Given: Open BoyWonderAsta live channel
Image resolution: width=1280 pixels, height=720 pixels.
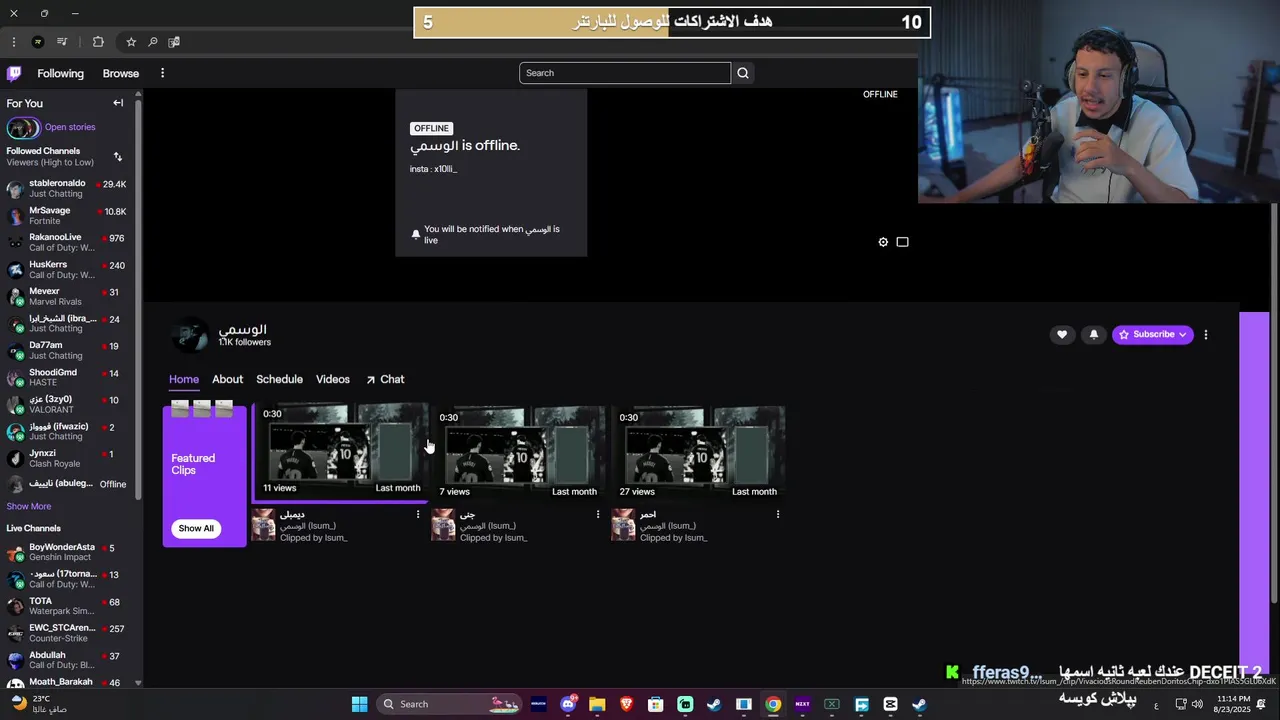Looking at the screenshot, I should (69, 552).
